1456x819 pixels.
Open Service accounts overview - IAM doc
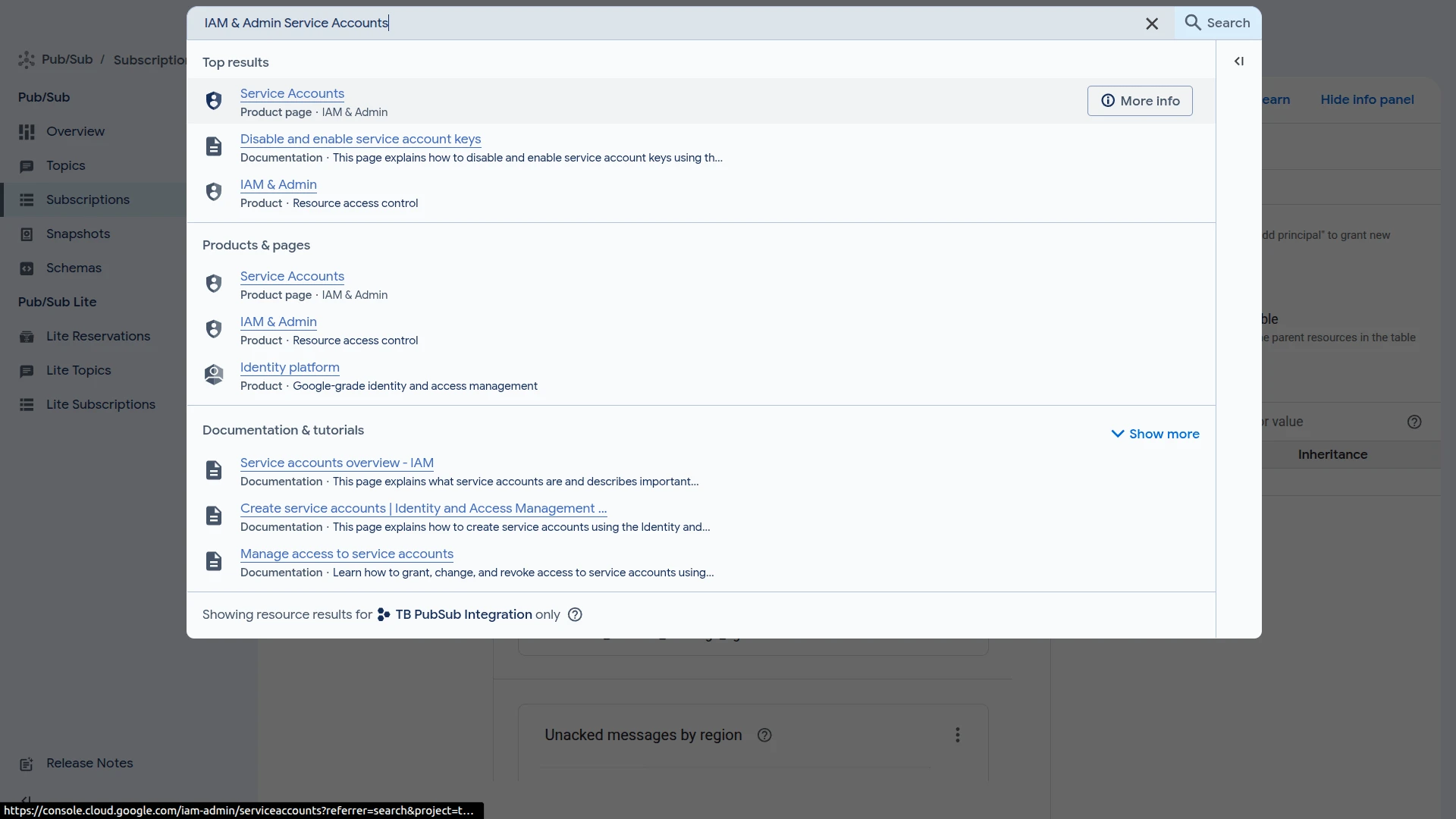coord(337,463)
